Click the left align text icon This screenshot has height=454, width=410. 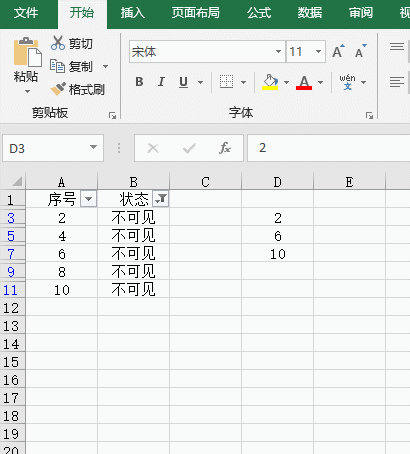pos(397,82)
